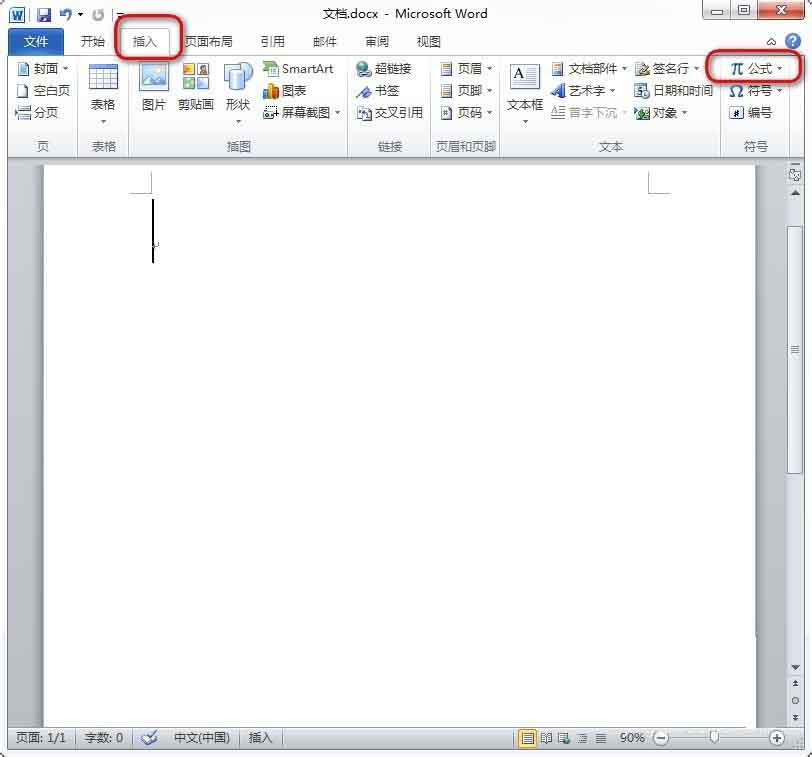812x757 pixels.
Task: Insert a page break (分页)
Action: pyautogui.click(x=36, y=112)
